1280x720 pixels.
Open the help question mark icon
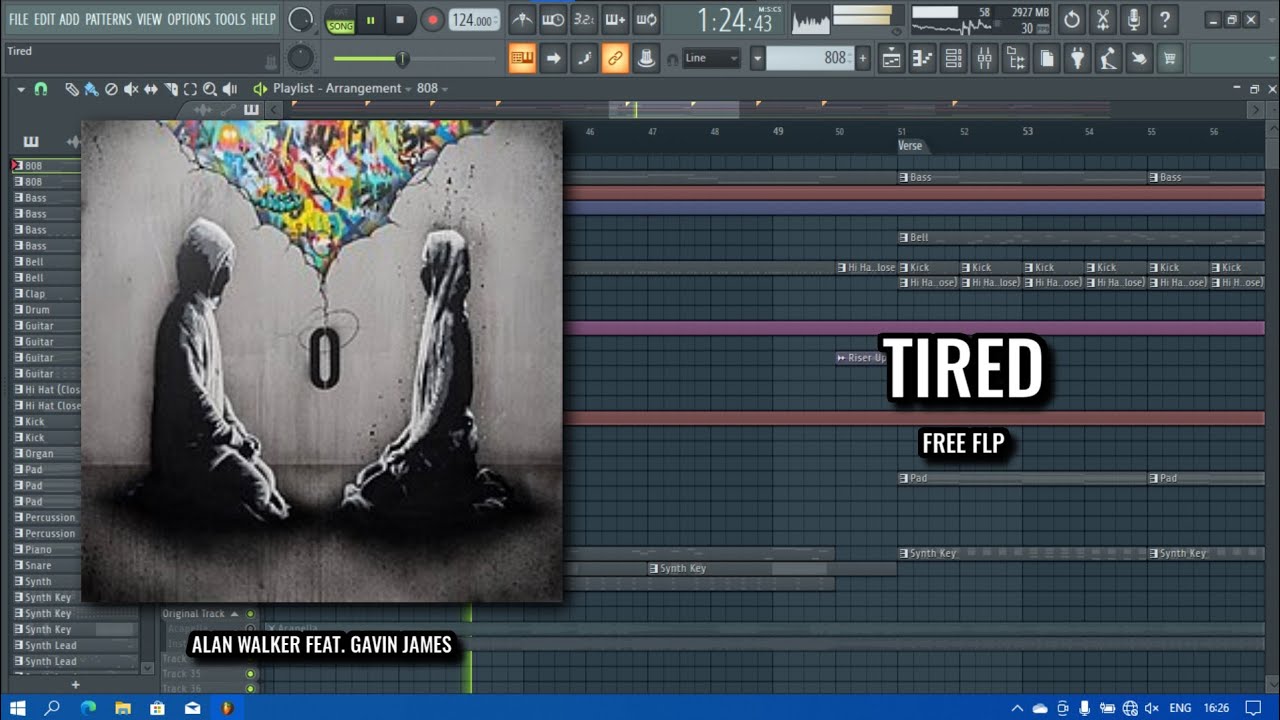1164,19
